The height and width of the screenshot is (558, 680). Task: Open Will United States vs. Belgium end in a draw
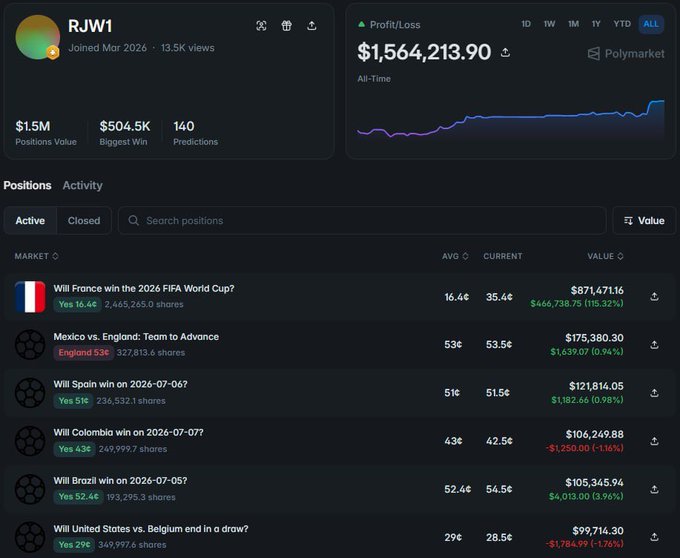pyautogui.click(x=151, y=529)
